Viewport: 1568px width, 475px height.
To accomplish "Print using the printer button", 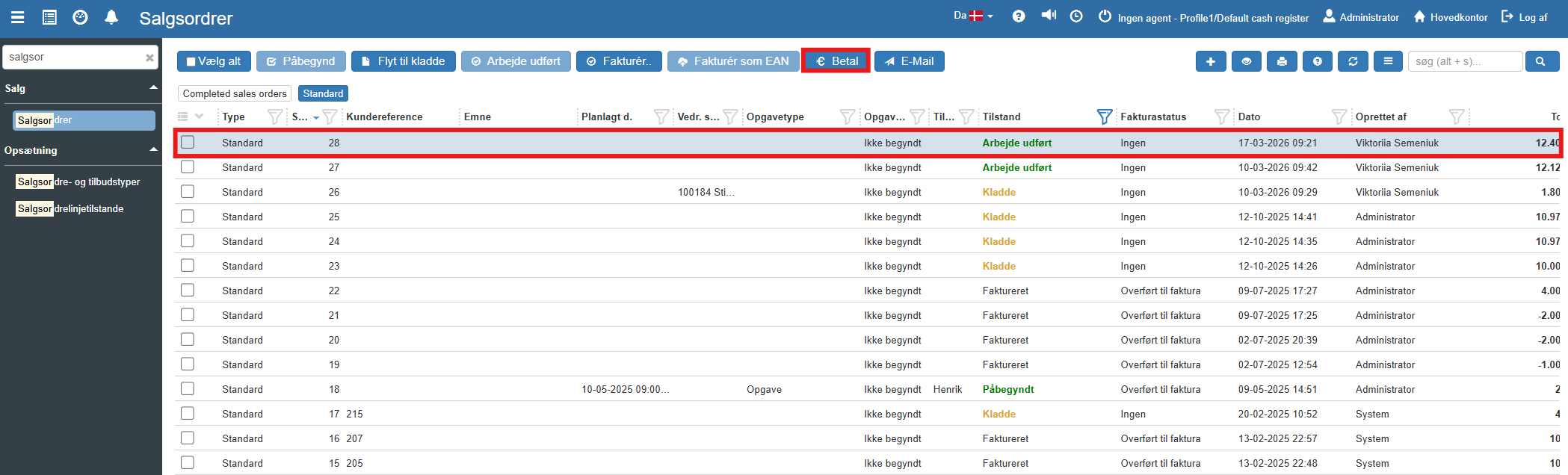I will point(1282,61).
